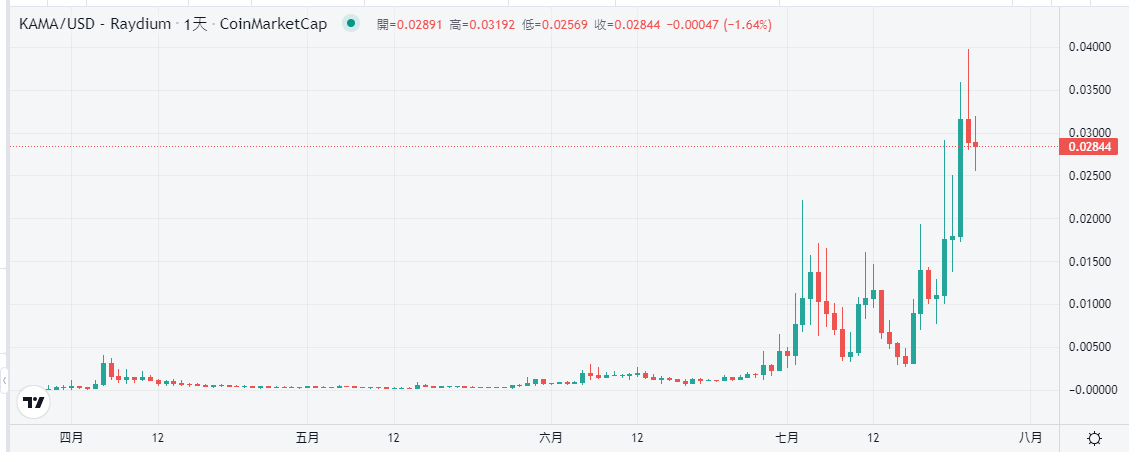
Task: Click the 八月 date on time axis
Action: (x=1029, y=438)
